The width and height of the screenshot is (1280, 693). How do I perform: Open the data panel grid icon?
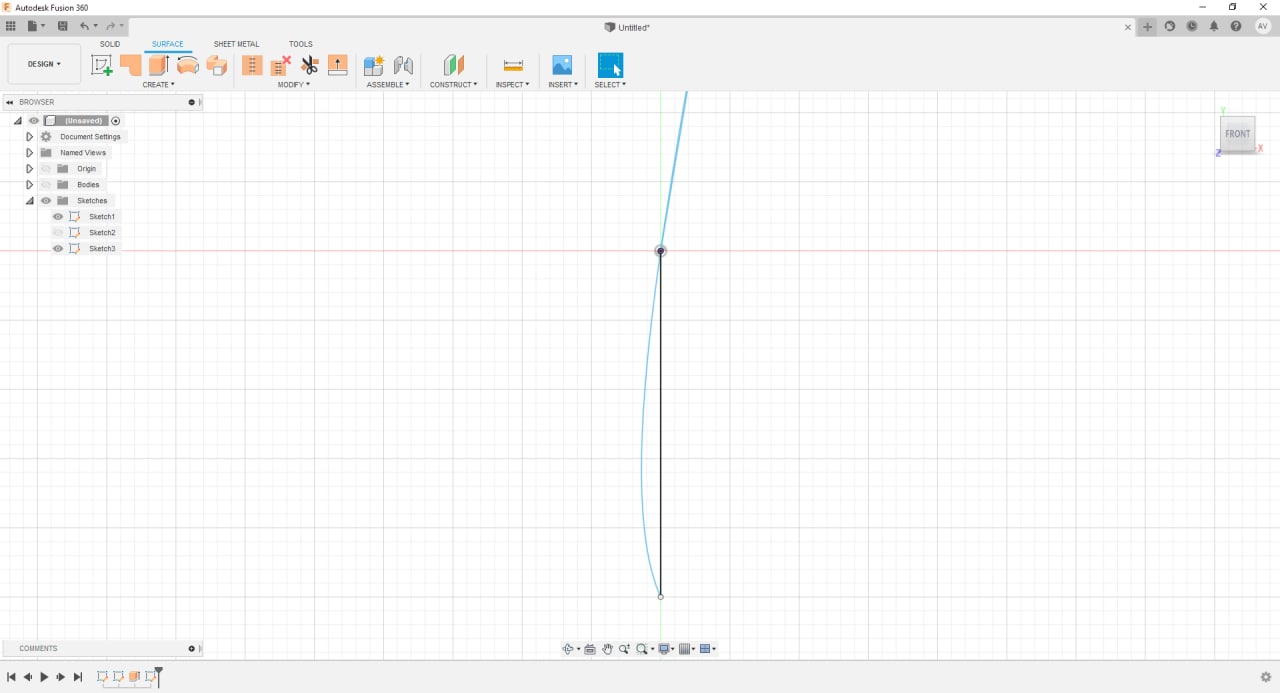(11, 26)
